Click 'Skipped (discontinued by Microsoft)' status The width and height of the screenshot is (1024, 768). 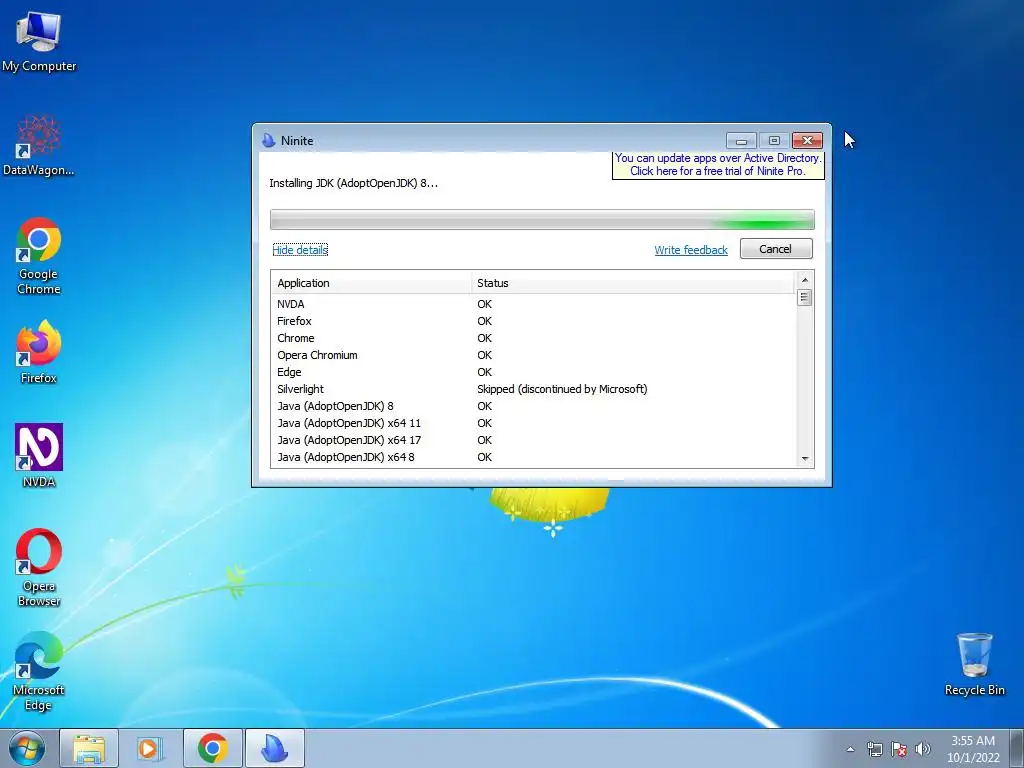click(562, 389)
